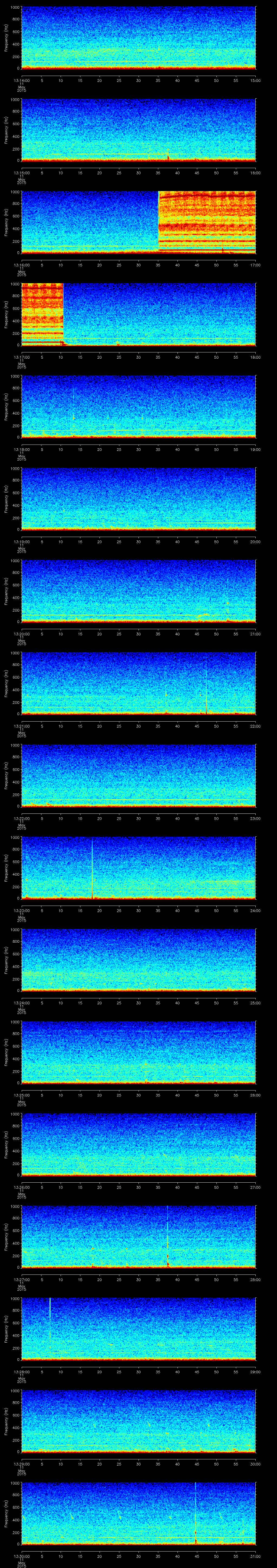Select the 13:17:00 timestamp label
Image resolution: width=277 pixels, height=1568 pixels.
[x=22, y=357]
